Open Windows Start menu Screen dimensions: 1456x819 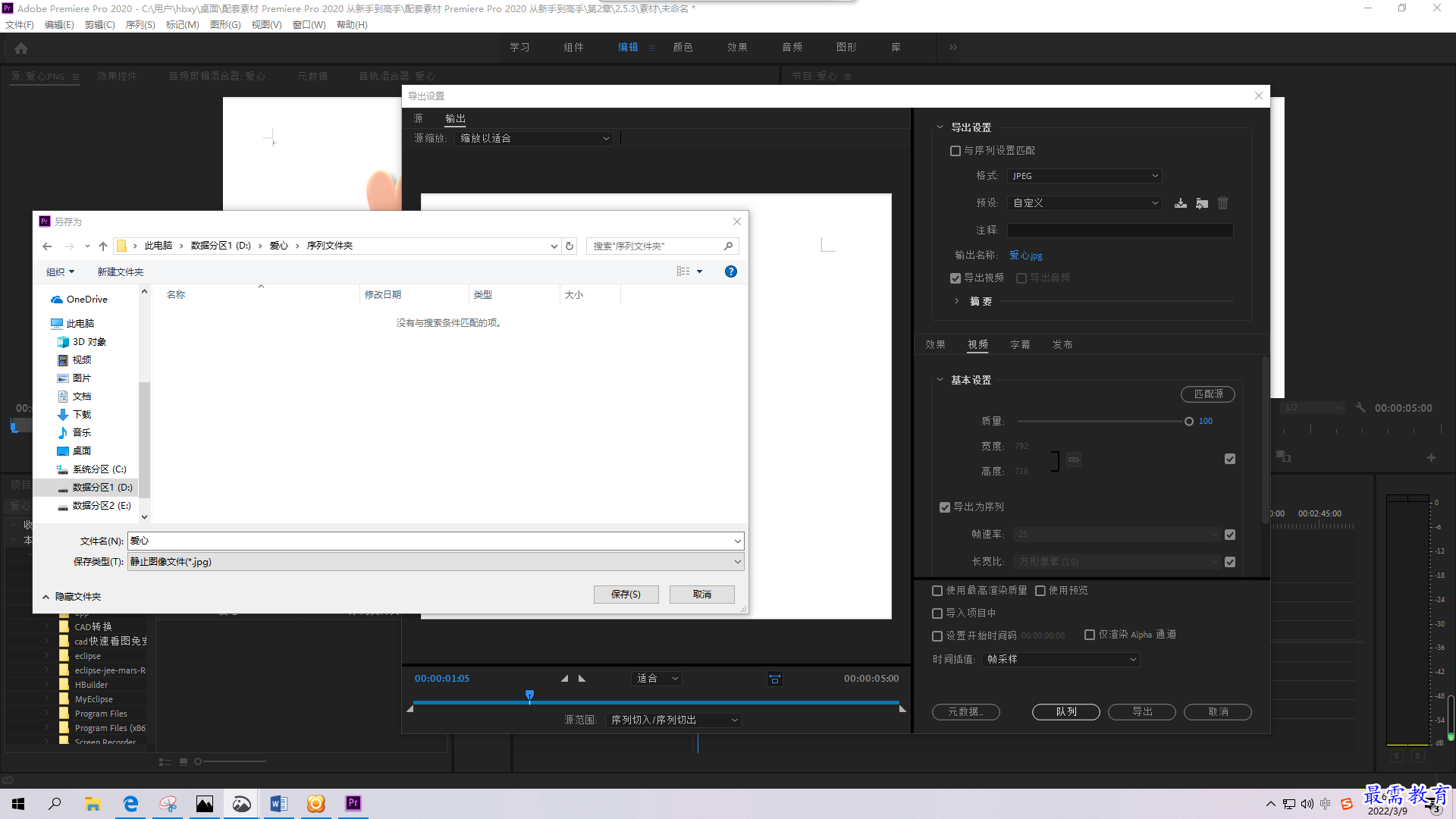pos(18,804)
